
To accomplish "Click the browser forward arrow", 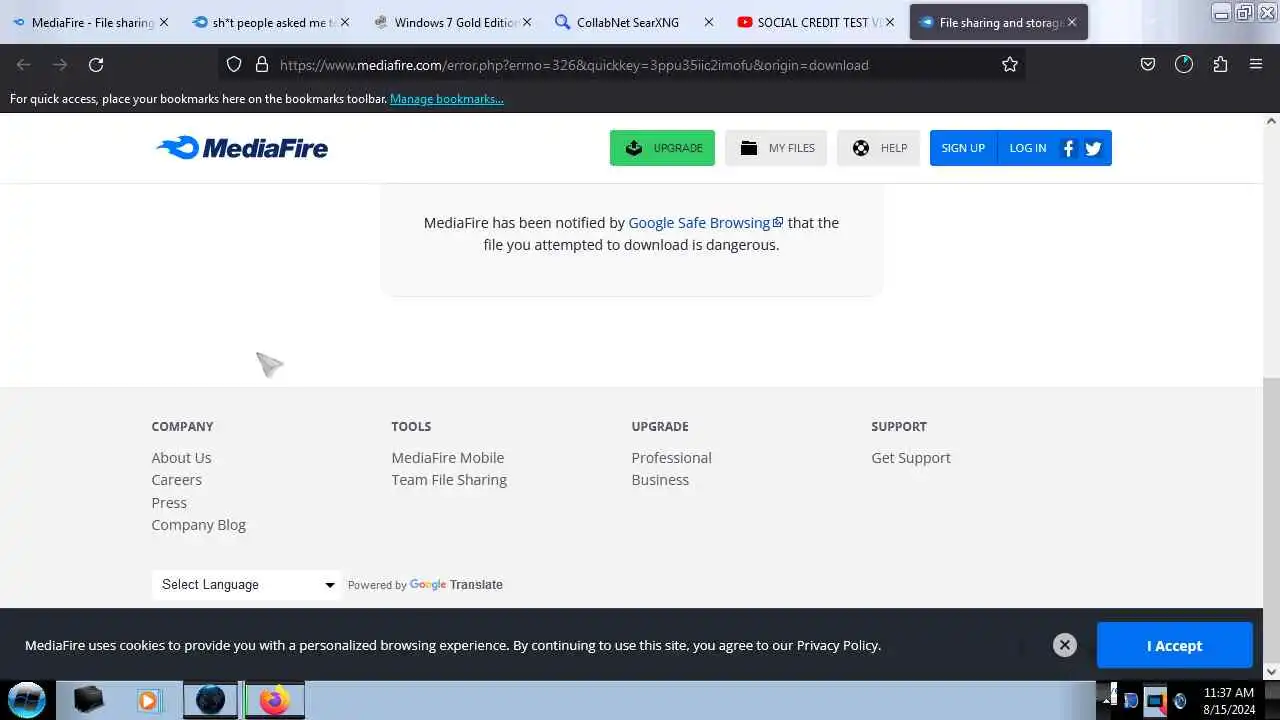I will [60, 65].
